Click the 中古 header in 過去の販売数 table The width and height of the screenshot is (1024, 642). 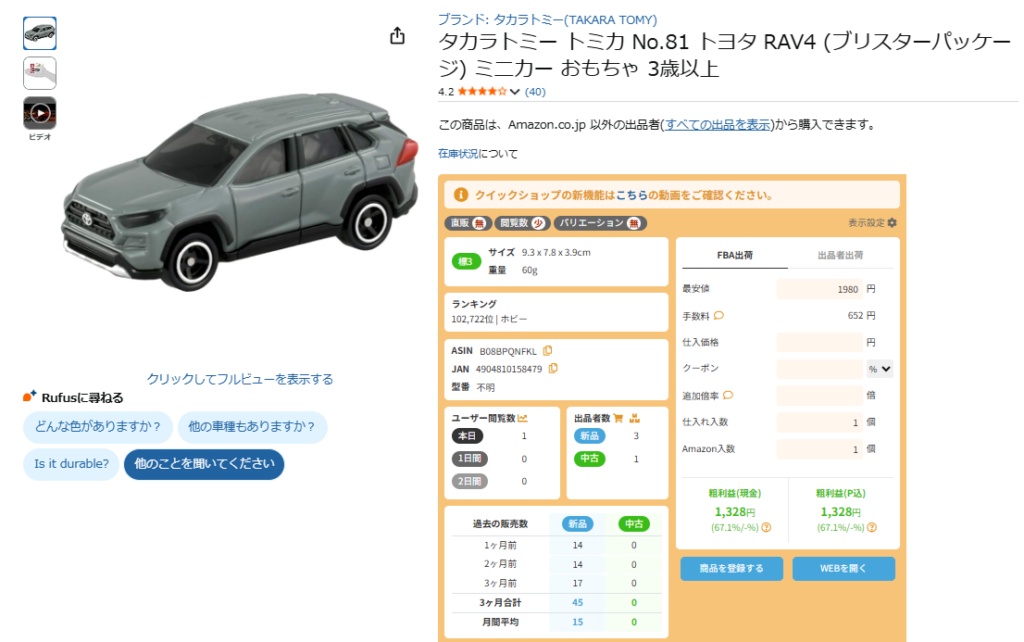tap(633, 524)
